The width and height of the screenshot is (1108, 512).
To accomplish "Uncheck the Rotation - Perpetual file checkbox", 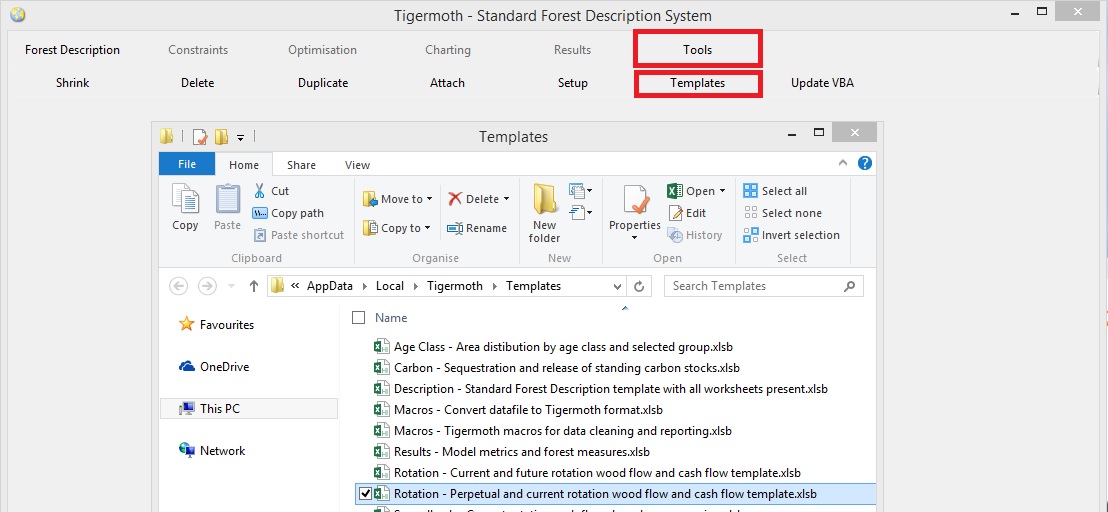I will coord(365,494).
